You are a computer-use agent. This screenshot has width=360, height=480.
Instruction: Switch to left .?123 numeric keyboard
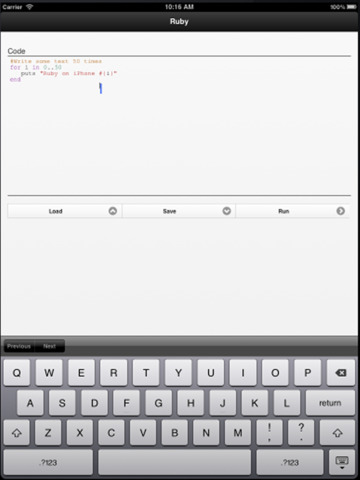pos(48,462)
